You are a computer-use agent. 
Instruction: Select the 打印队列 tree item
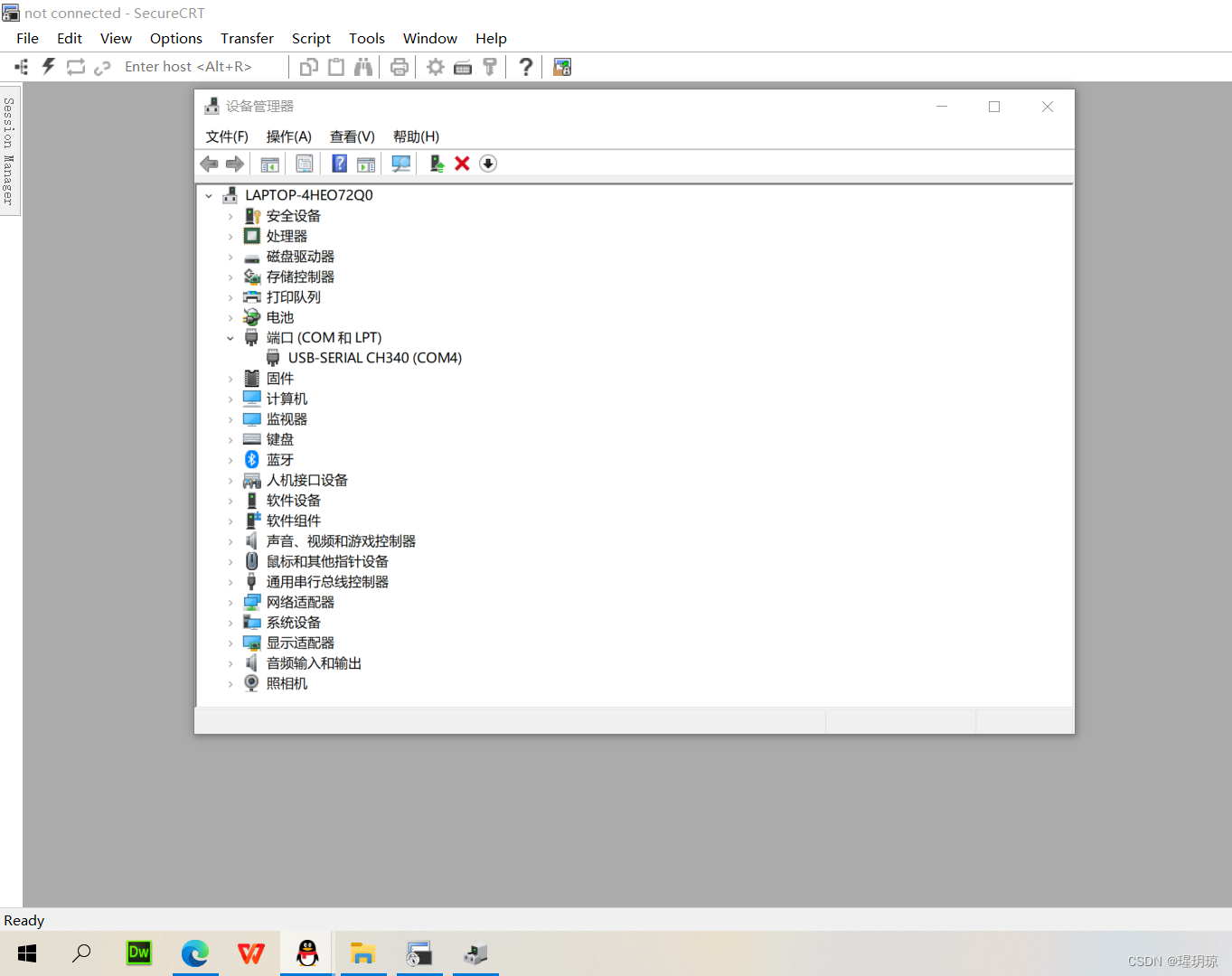tap(294, 297)
